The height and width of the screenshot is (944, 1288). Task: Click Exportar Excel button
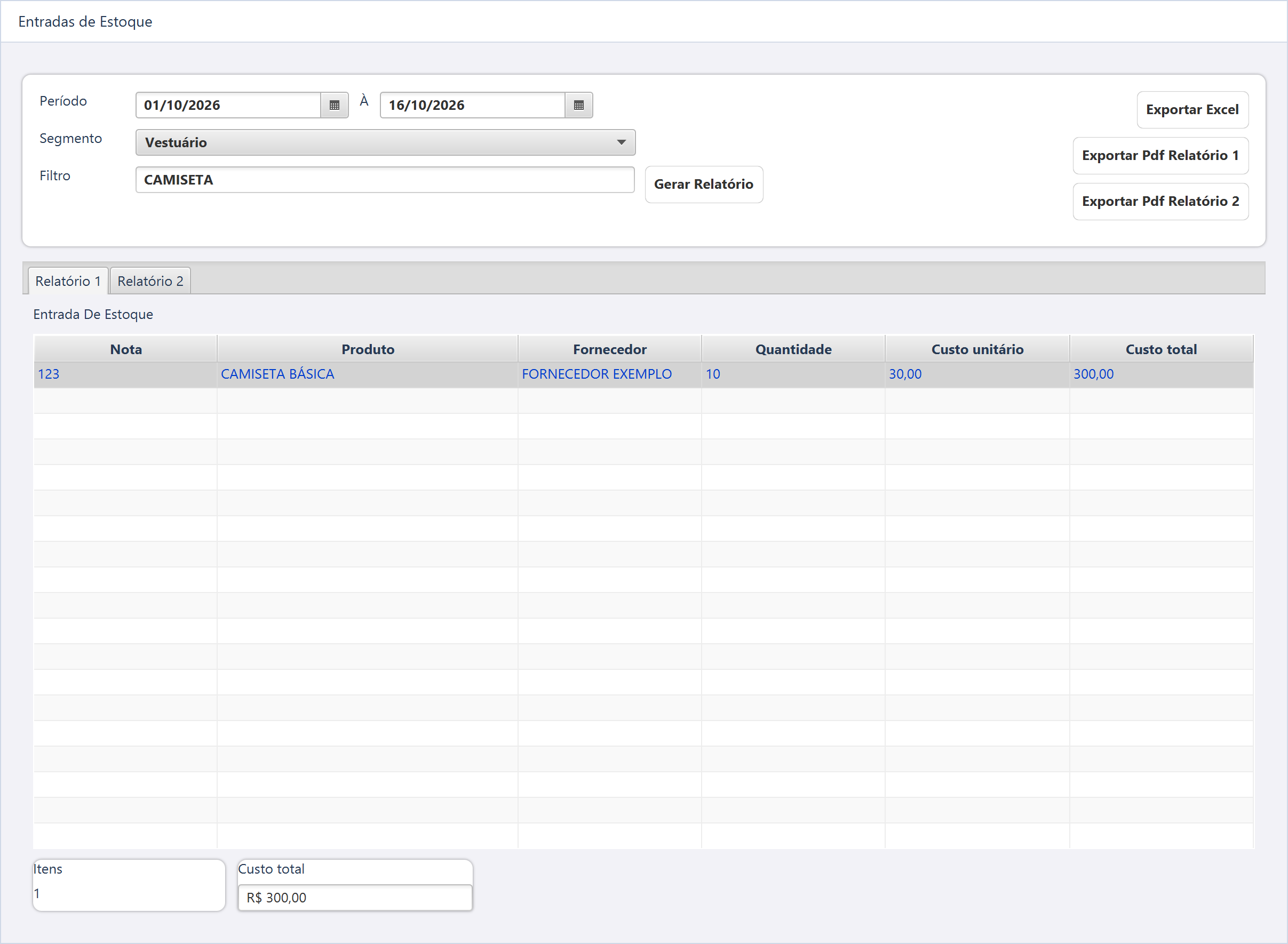[x=1192, y=110]
